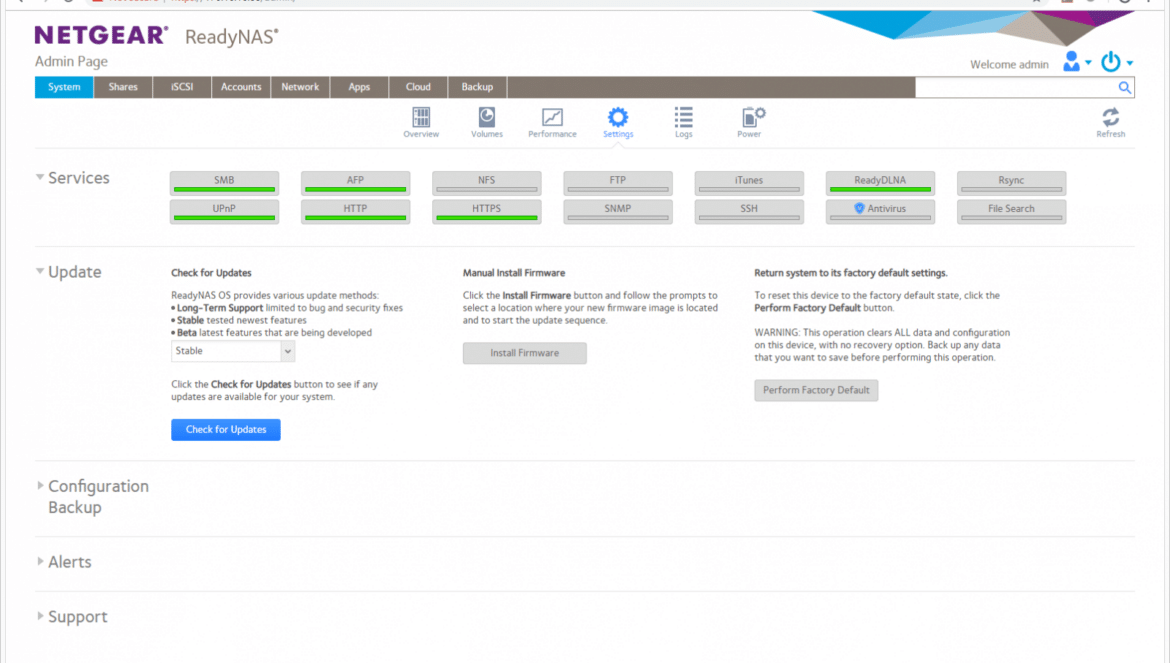Expand the Support section
Screen dimensions: 1170x663
(x=40, y=616)
